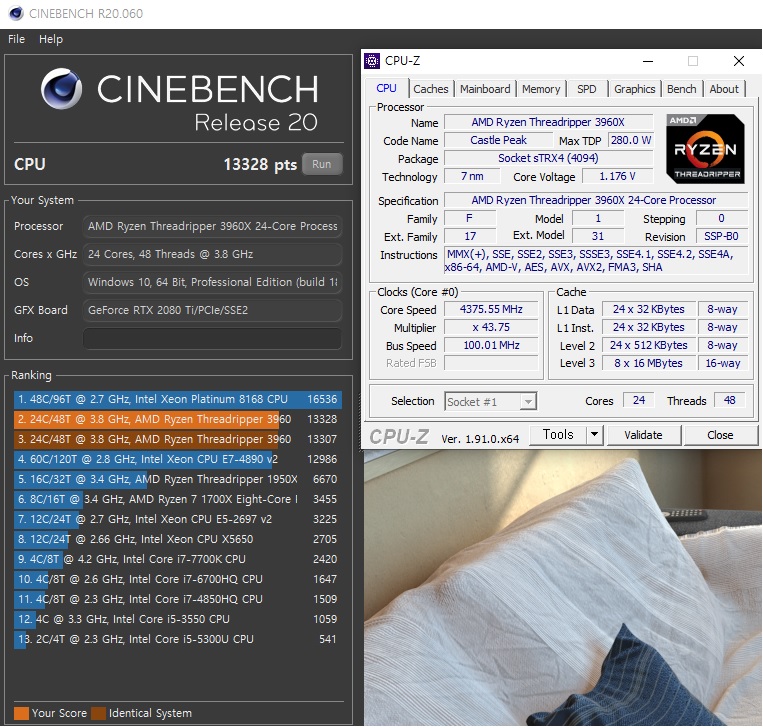
Task: Click the Instructions list starting MMX(+)
Action: [596, 261]
